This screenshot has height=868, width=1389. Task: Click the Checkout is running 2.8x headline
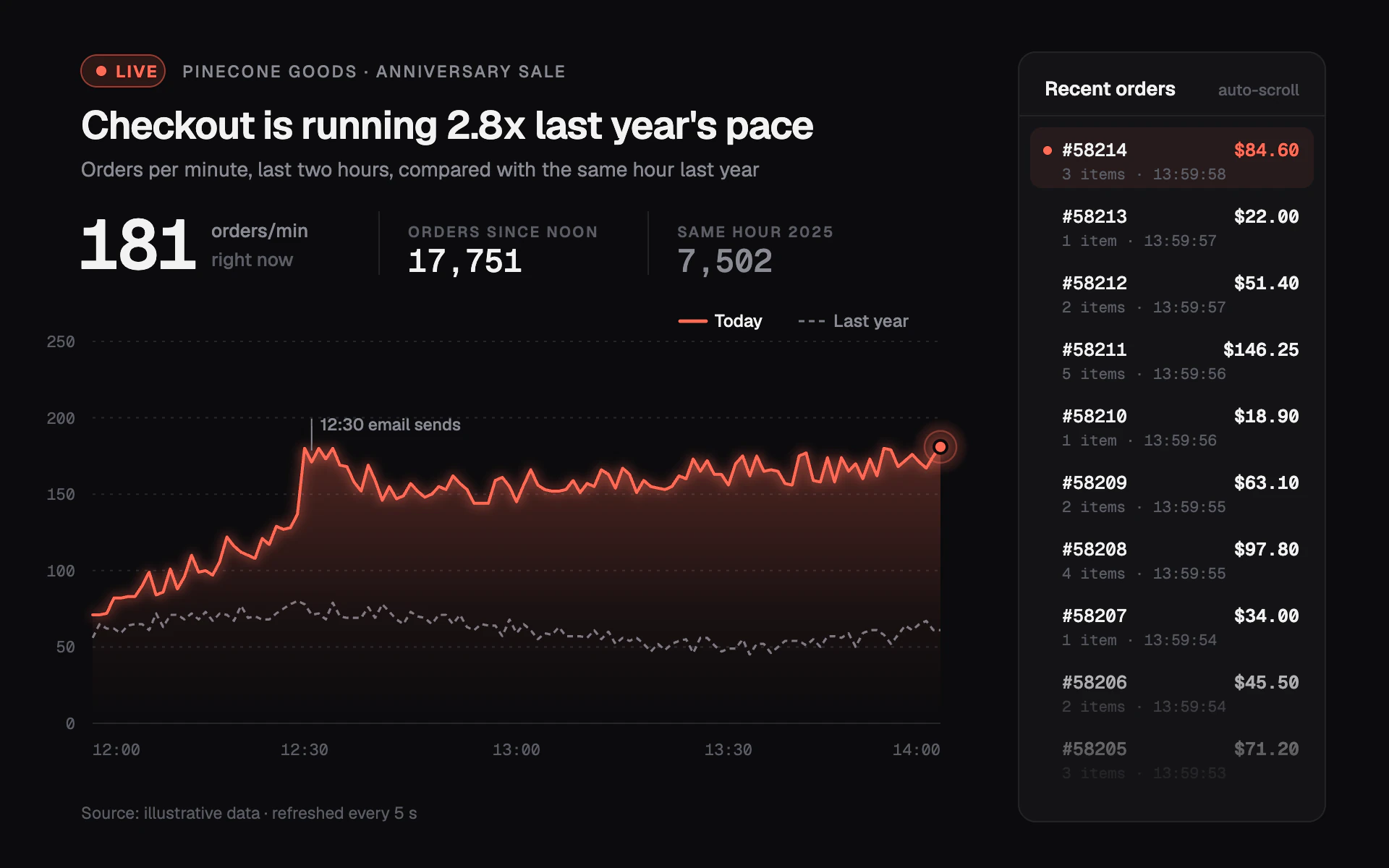[x=447, y=126]
